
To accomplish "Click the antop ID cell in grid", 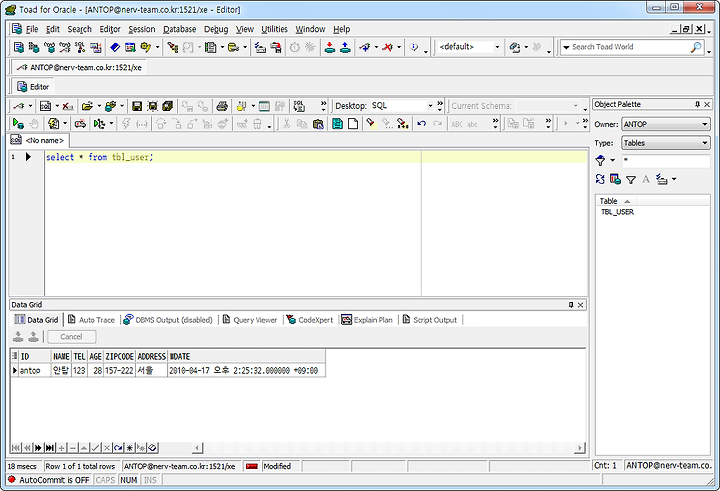I will (x=34, y=370).
